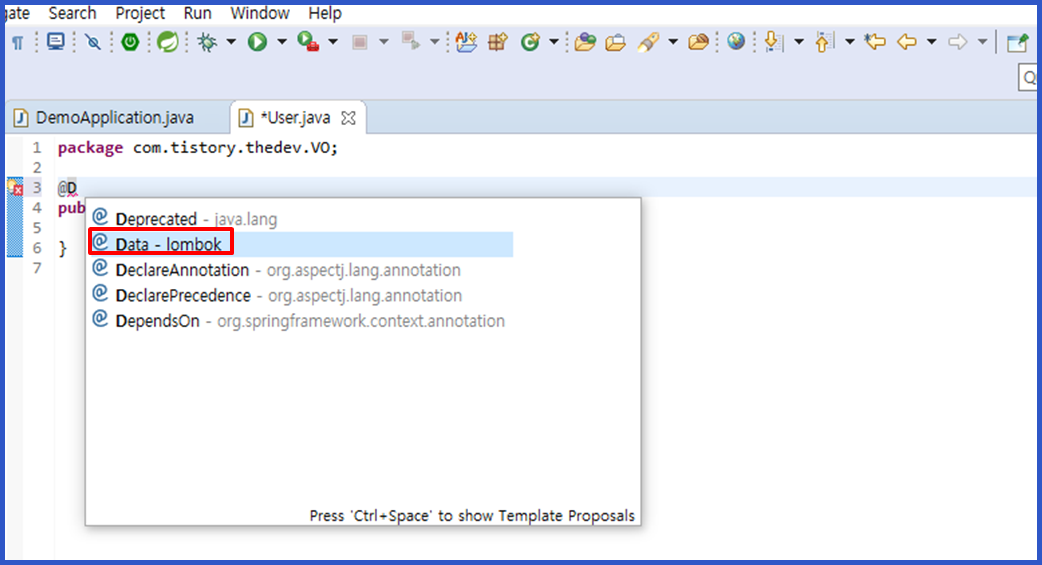Click the Open Console monitor icon
Image resolution: width=1042 pixels, height=565 pixels.
pos(56,42)
